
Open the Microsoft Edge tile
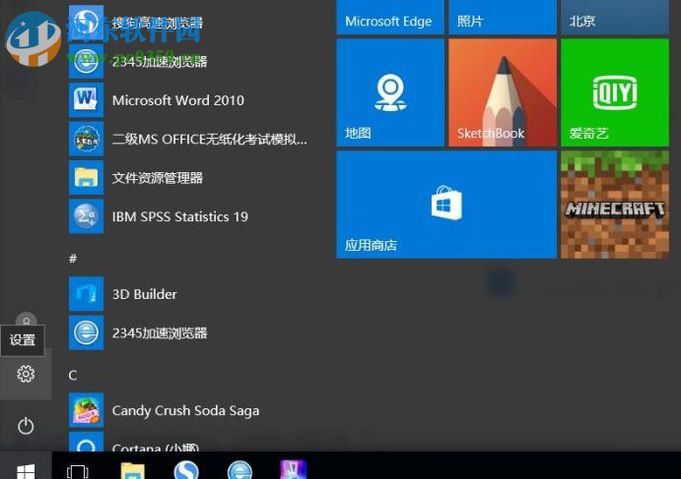(x=390, y=17)
